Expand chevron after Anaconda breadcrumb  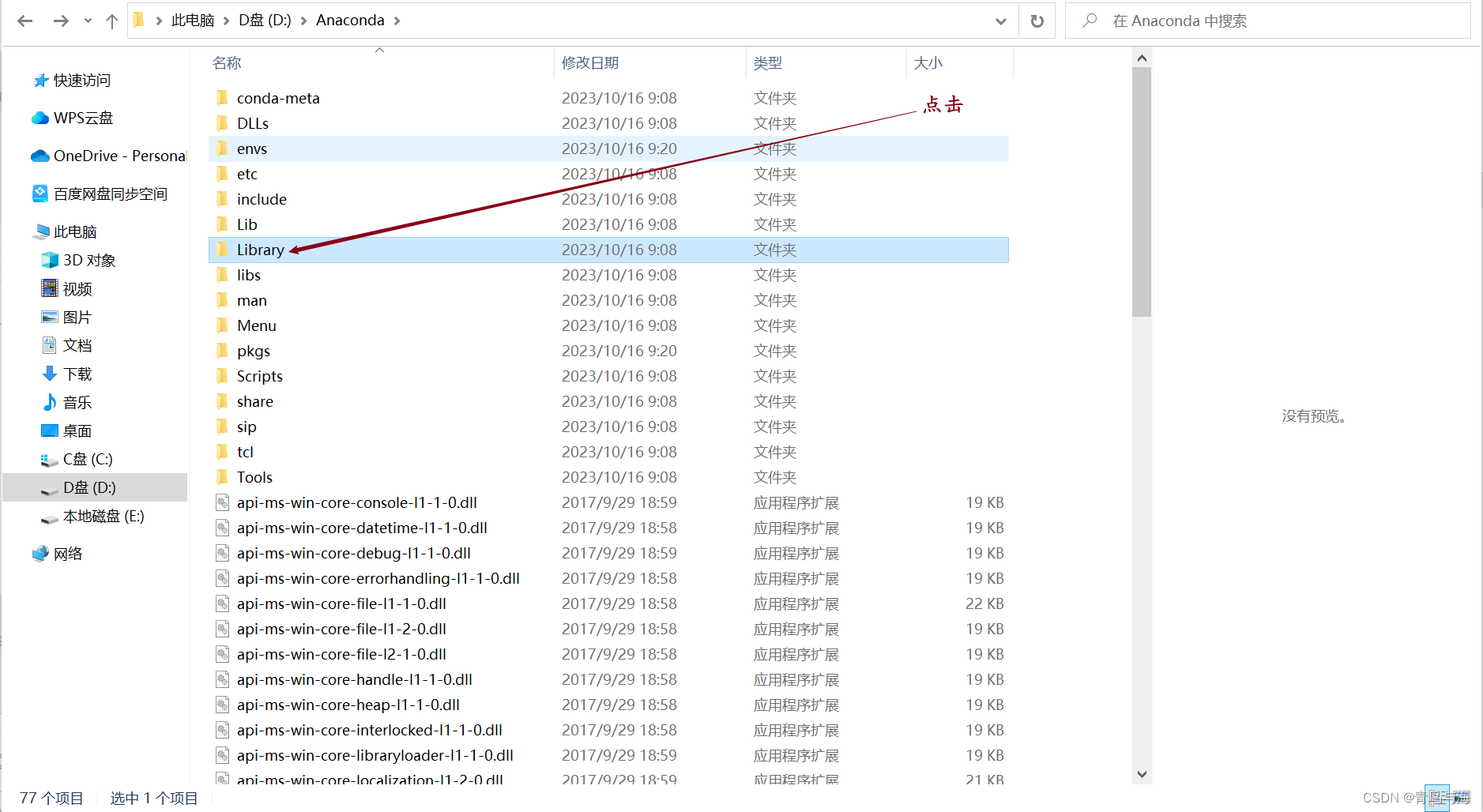pyautogui.click(x=397, y=21)
